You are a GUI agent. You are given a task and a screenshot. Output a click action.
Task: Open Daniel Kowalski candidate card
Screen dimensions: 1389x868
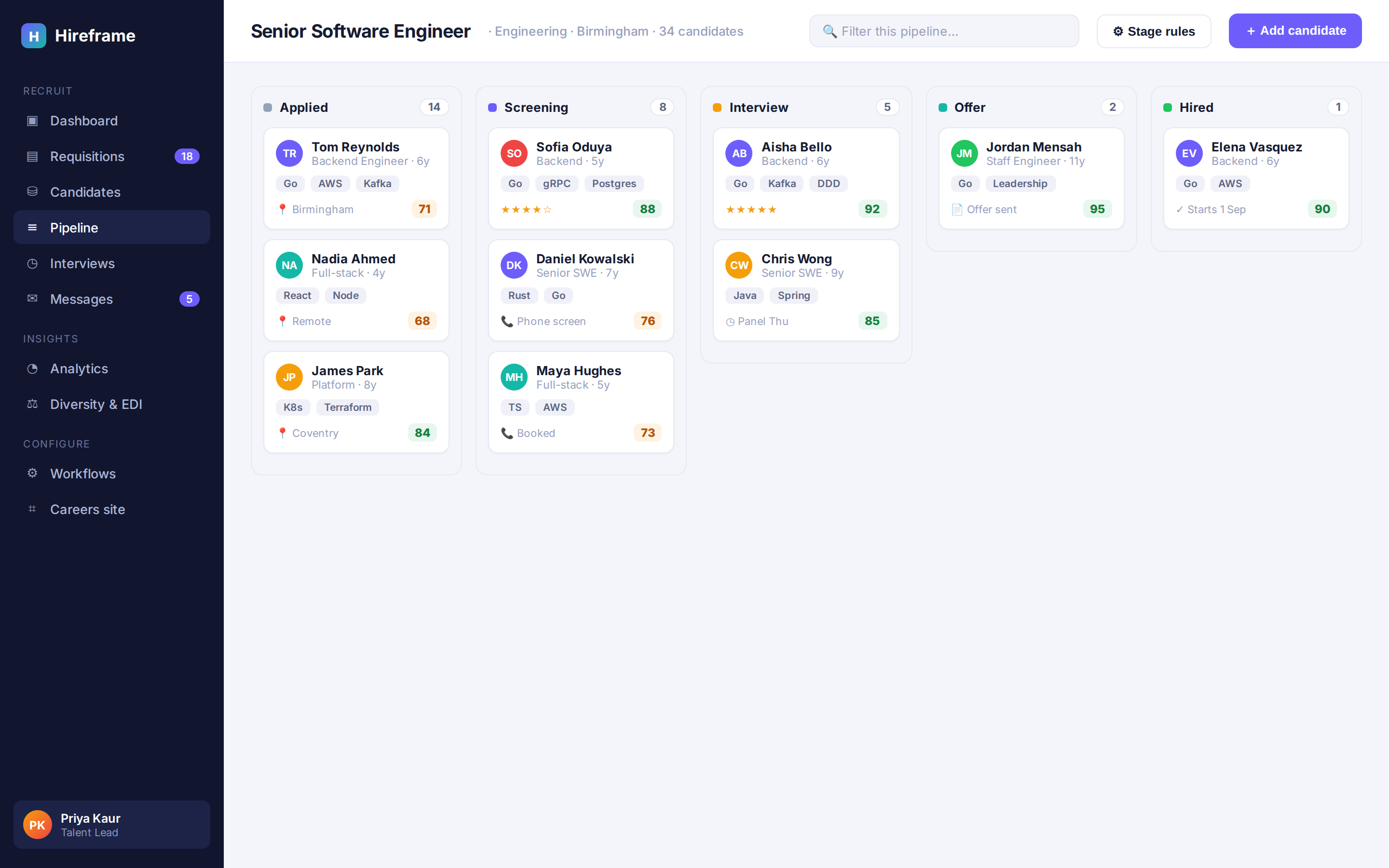[x=581, y=290]
